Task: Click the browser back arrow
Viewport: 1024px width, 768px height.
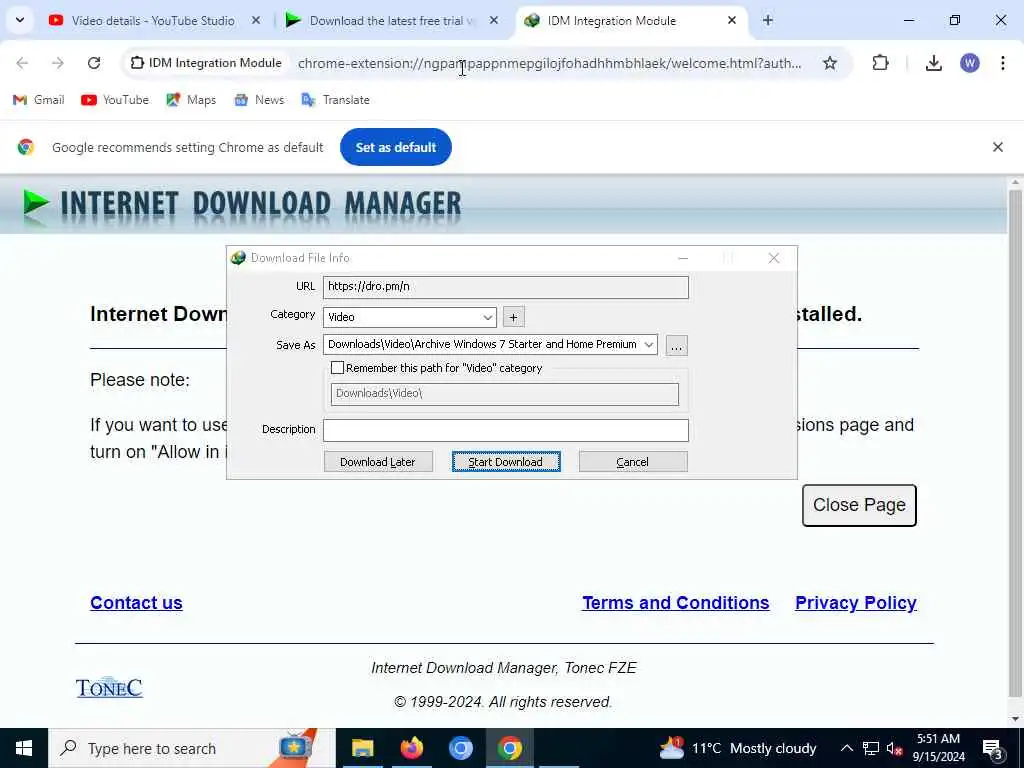Action: (x=22, y=63)
